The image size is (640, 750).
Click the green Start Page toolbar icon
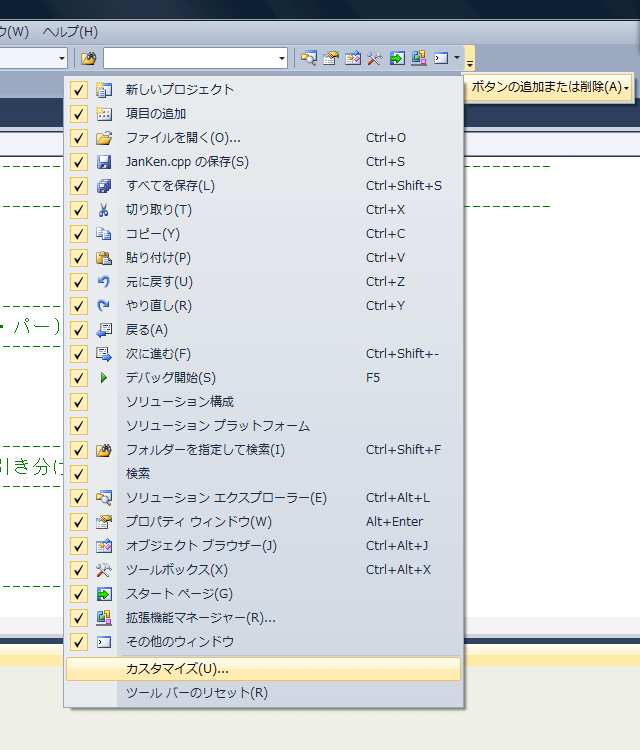[x=397, y=58]
